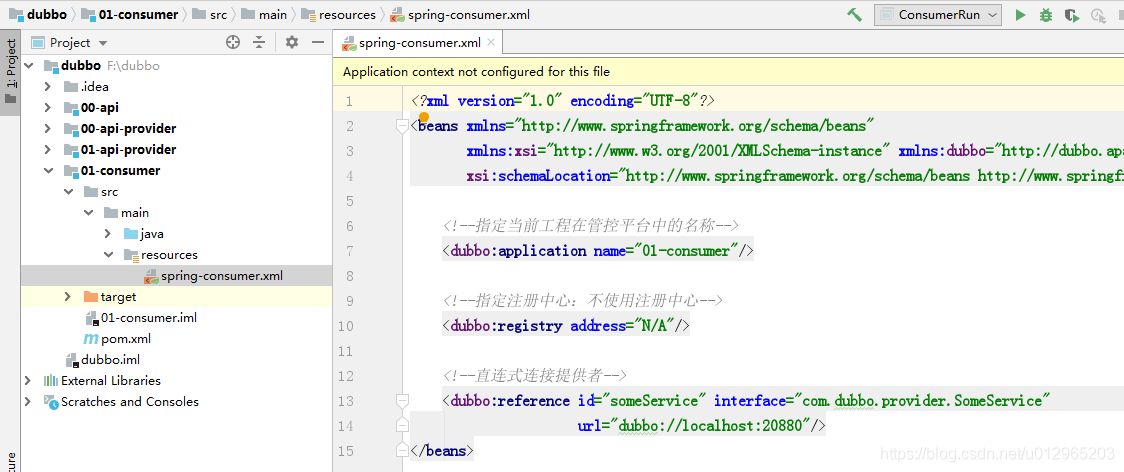
Task: Collapse the dubbo root project node
Action: pyautogui.click(x=29, y=65)
